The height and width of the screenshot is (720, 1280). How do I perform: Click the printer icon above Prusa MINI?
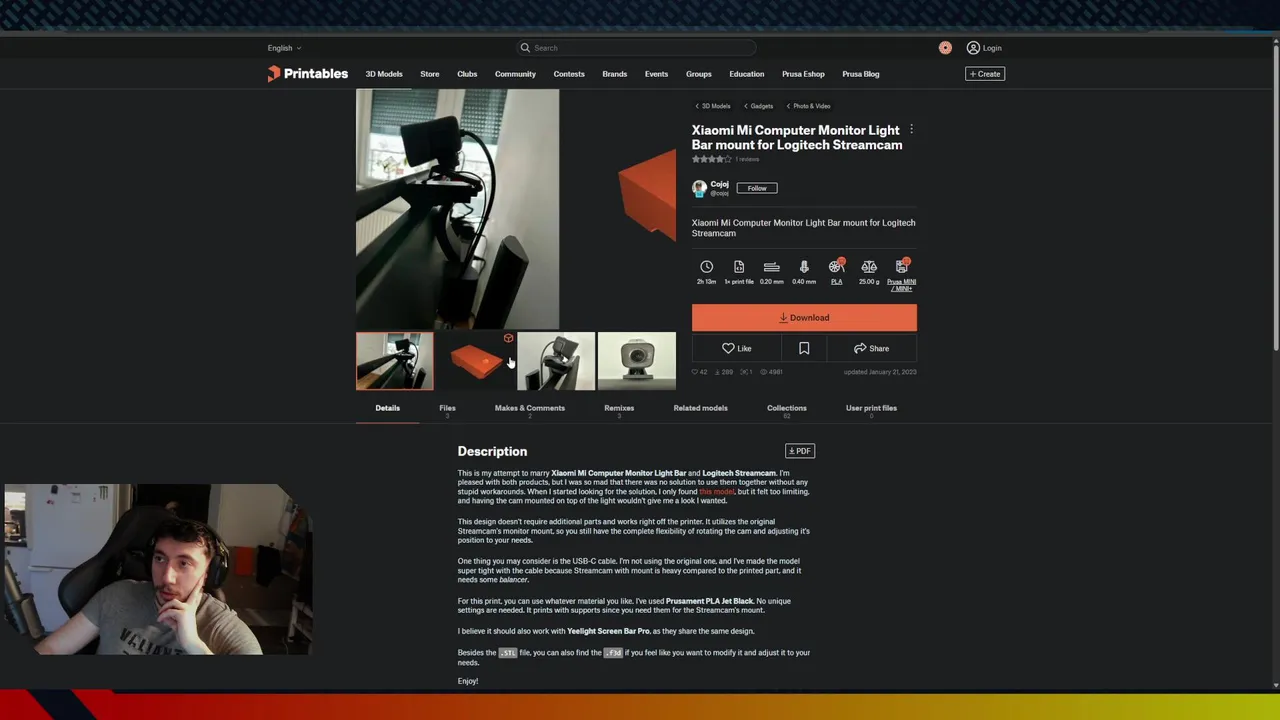(x=901, y=267)
